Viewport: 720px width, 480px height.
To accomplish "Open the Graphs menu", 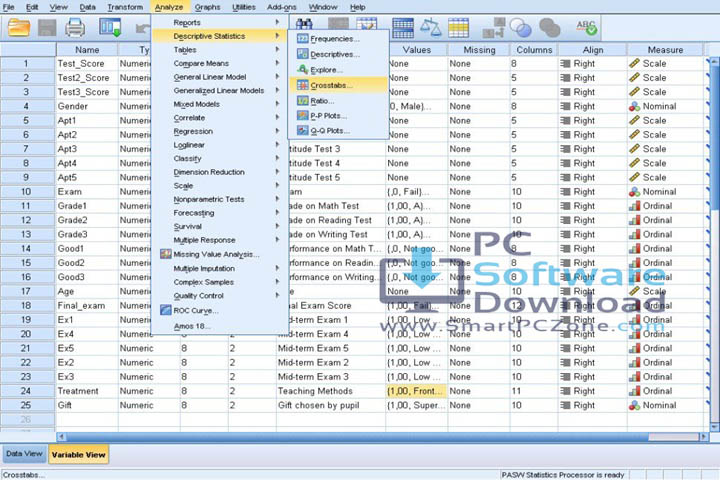I will pyautogui.click(x=208, y=7).
